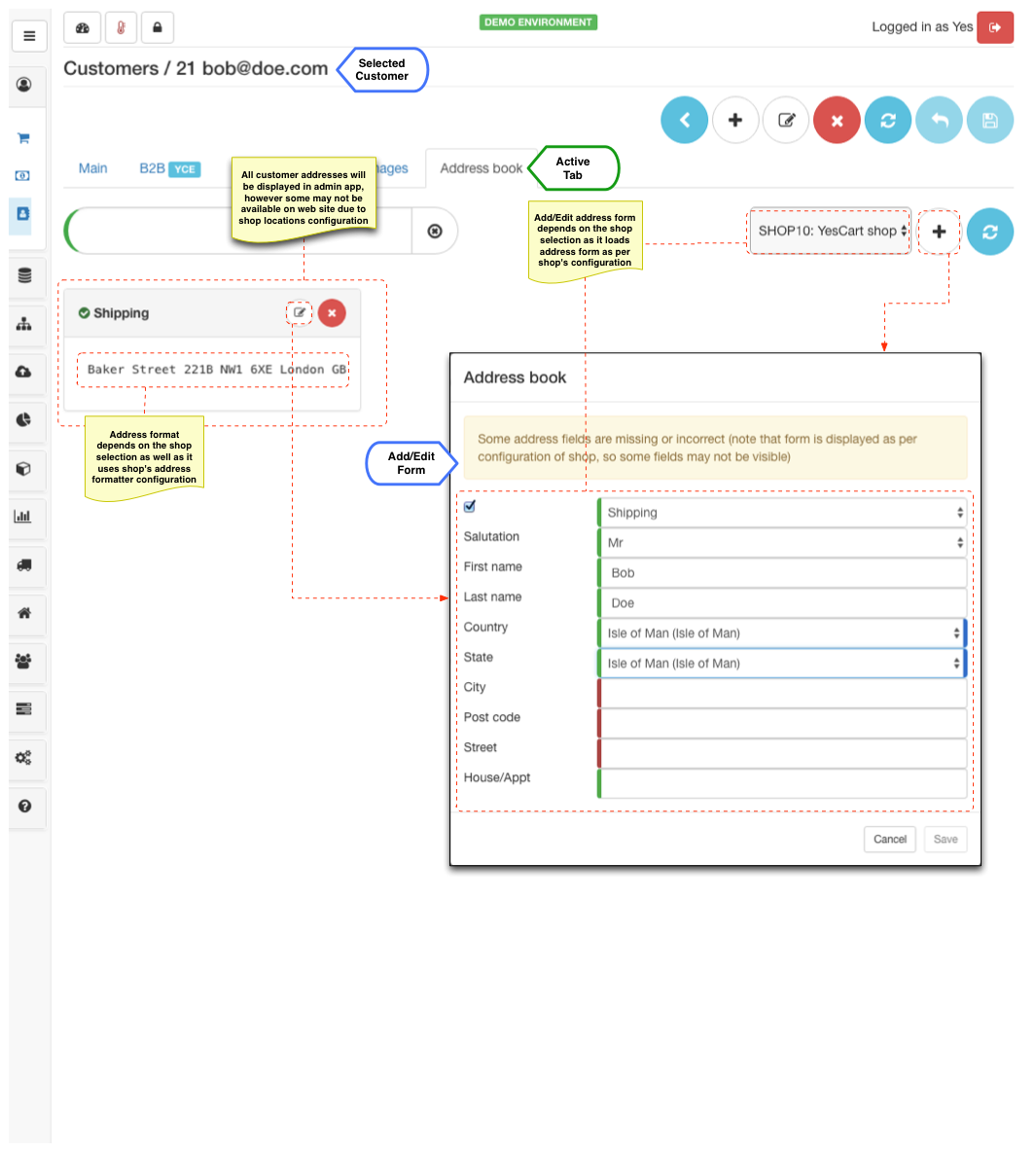The width and height of the screenshot is (1036, 1152).
Task: Open the cube products sidebar icon
Action: pos(24,468)
